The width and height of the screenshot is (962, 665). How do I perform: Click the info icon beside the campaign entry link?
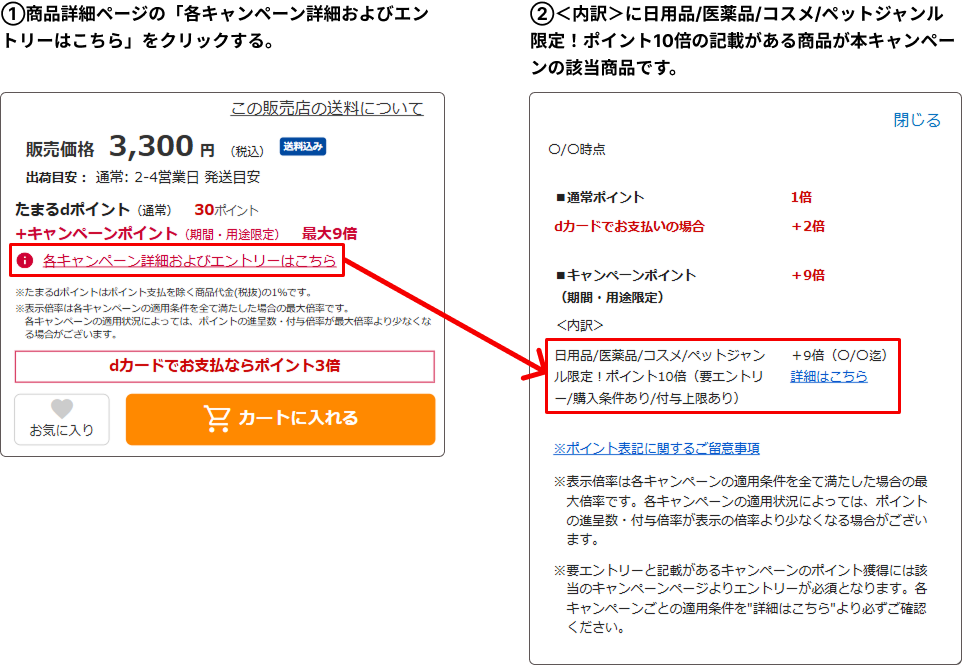(27, 261)
